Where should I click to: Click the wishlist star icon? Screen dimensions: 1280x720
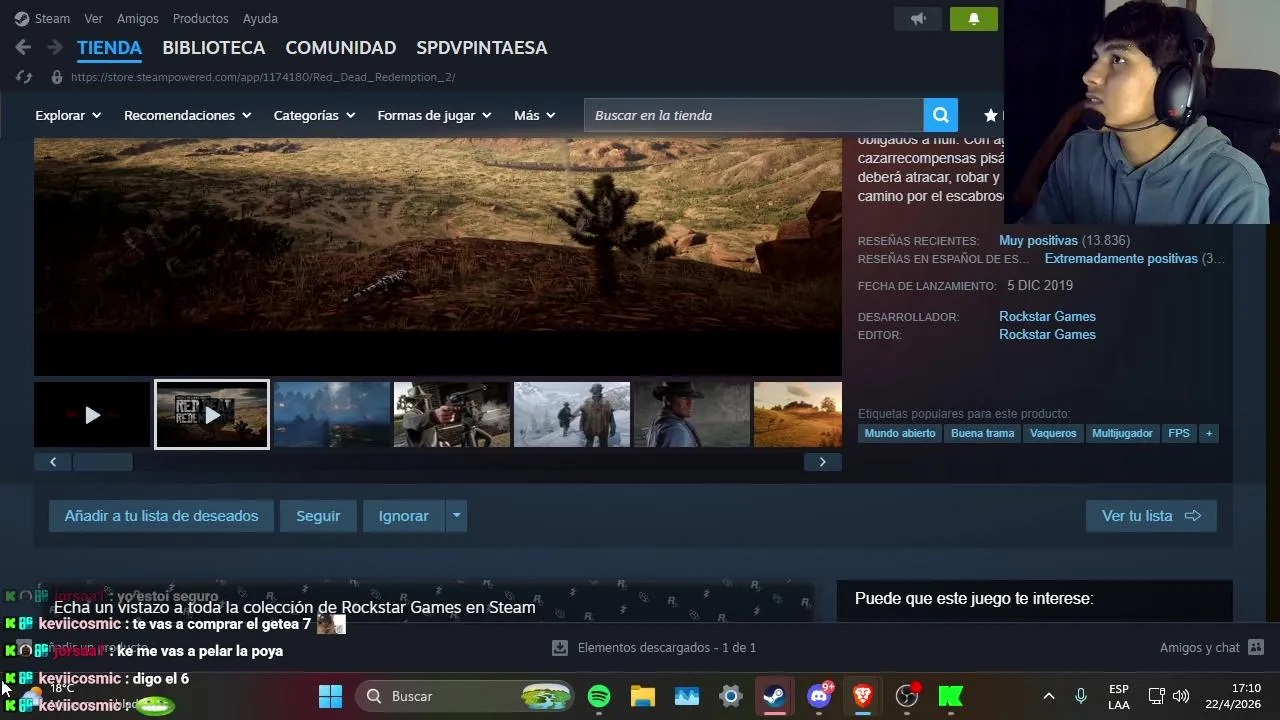coord(991,115)
